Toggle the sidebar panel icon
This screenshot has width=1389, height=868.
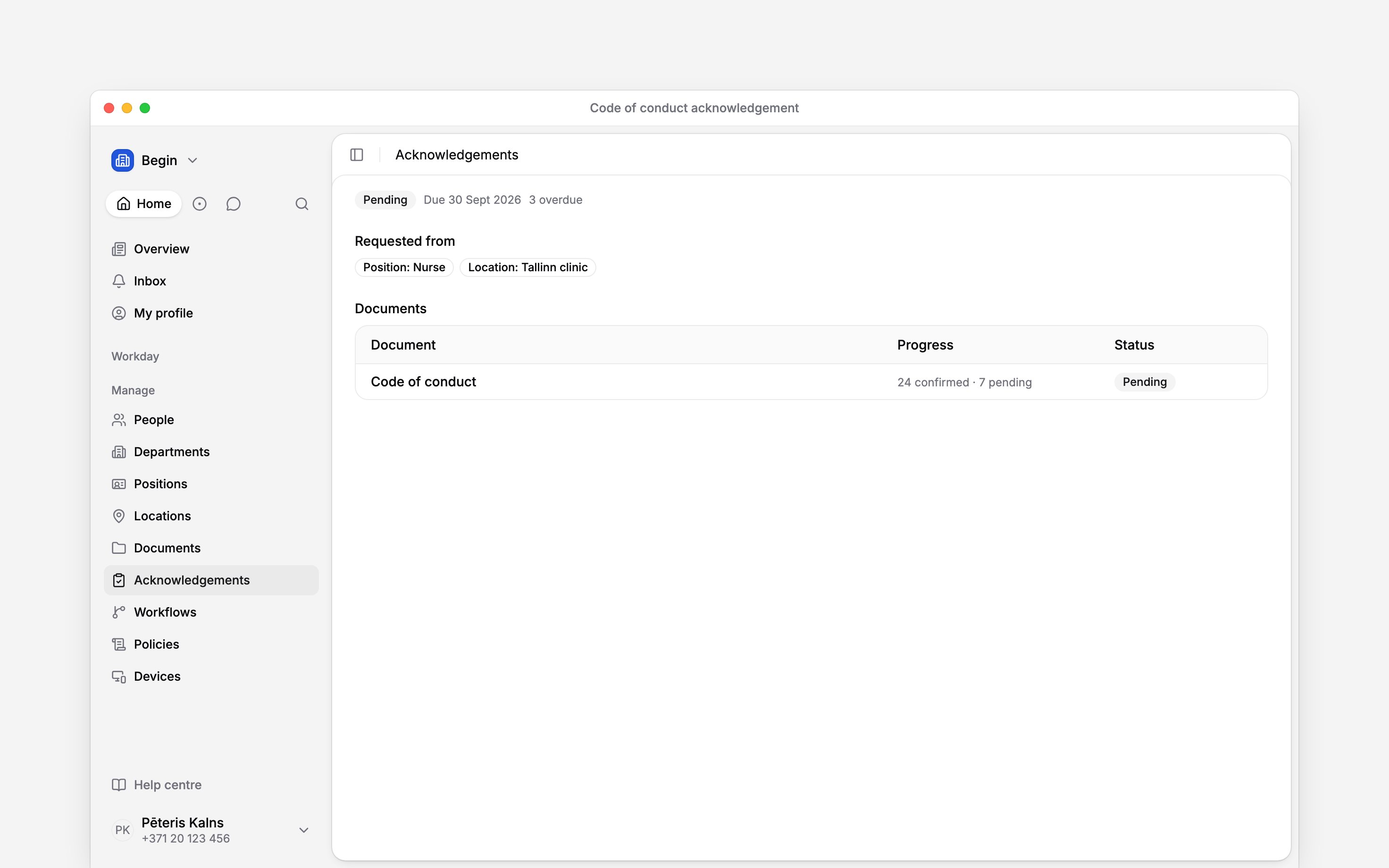click(x=356, y=155)
